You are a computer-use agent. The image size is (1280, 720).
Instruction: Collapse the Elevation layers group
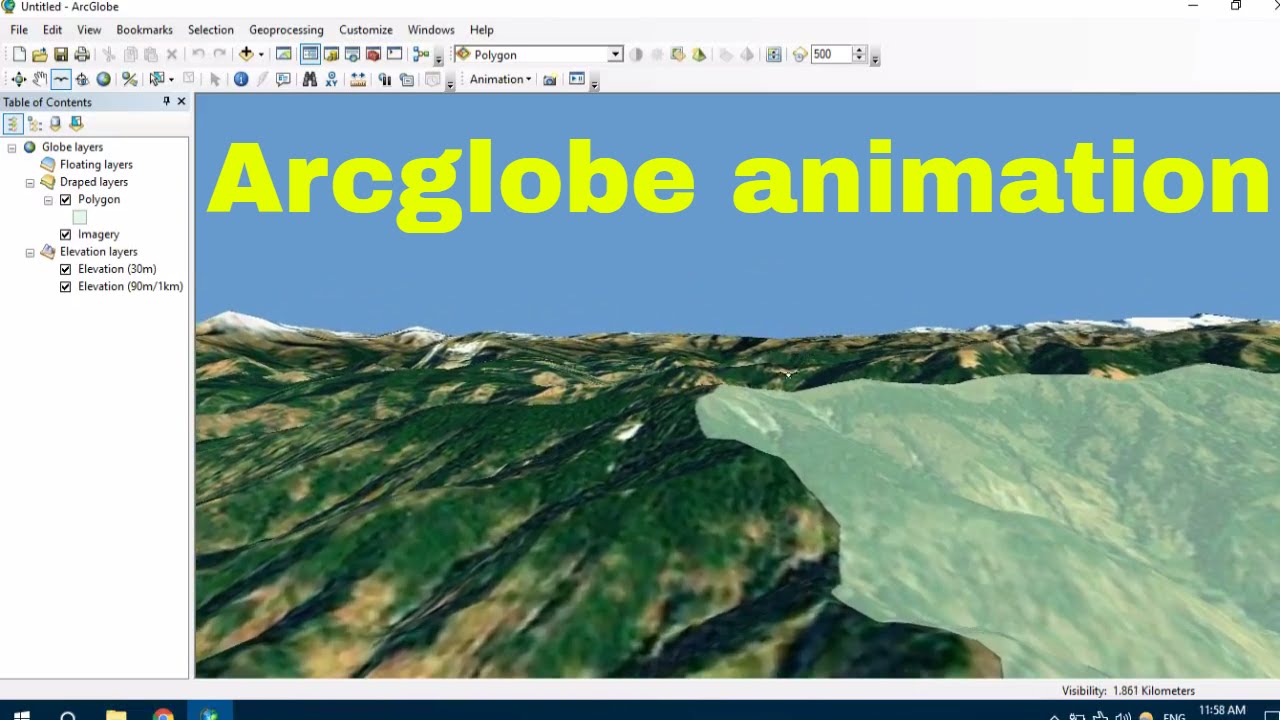click(30, 252)
